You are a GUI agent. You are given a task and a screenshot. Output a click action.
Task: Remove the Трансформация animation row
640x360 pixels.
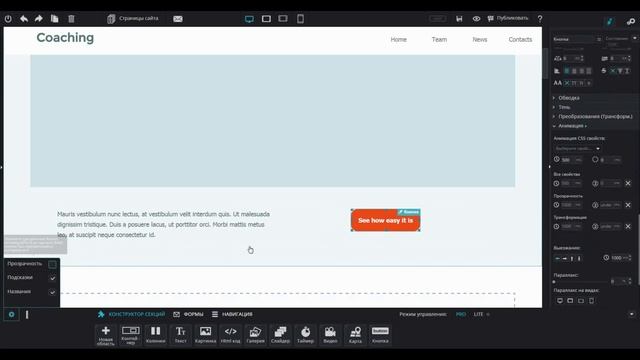(x=628, y=227)
